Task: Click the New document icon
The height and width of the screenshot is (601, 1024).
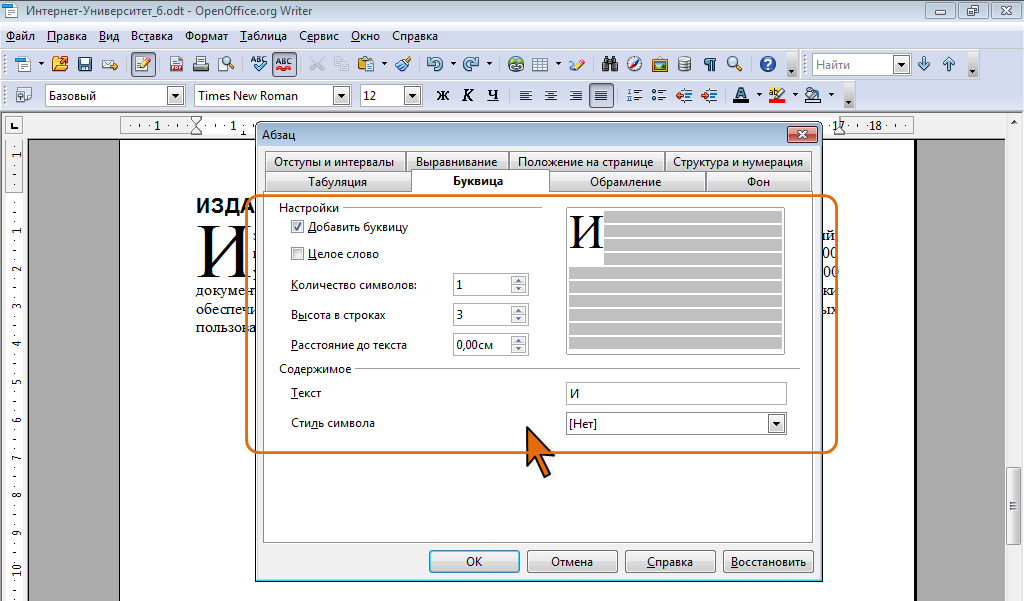Action: tap(23, 64)
